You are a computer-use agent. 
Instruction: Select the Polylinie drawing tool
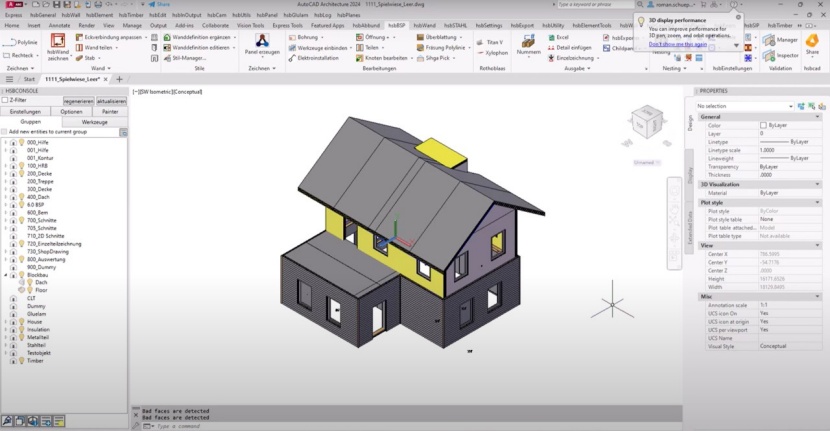pyautogui.click(x=22, y=43)
